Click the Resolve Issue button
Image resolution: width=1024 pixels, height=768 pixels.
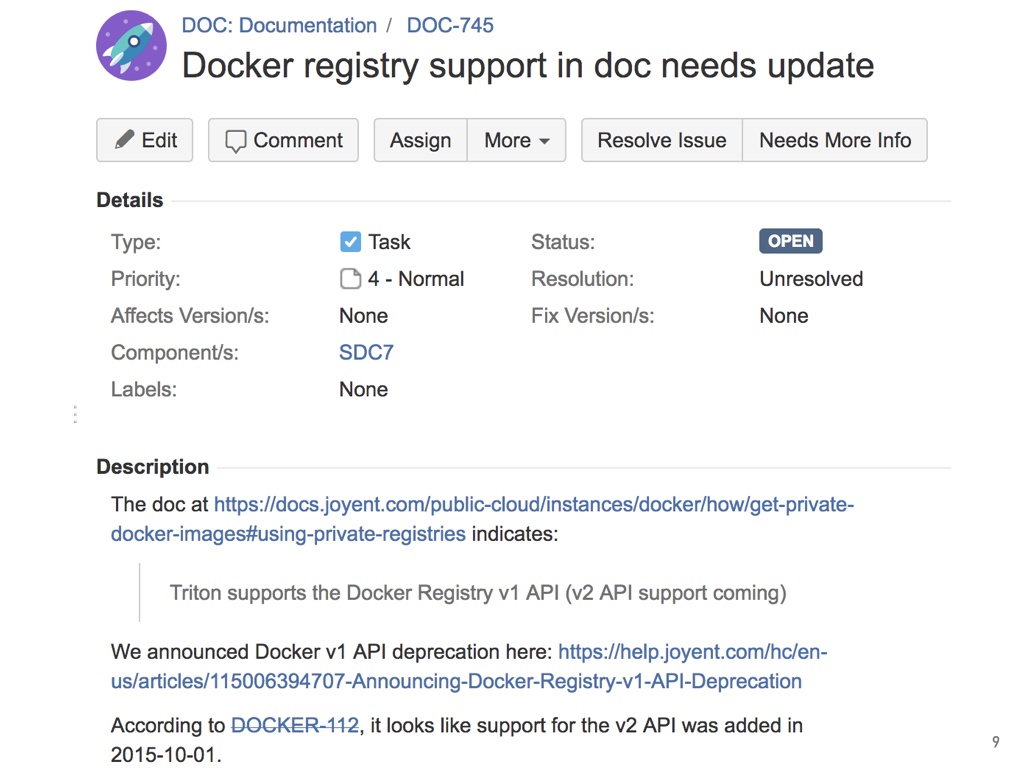click(661, 140)
